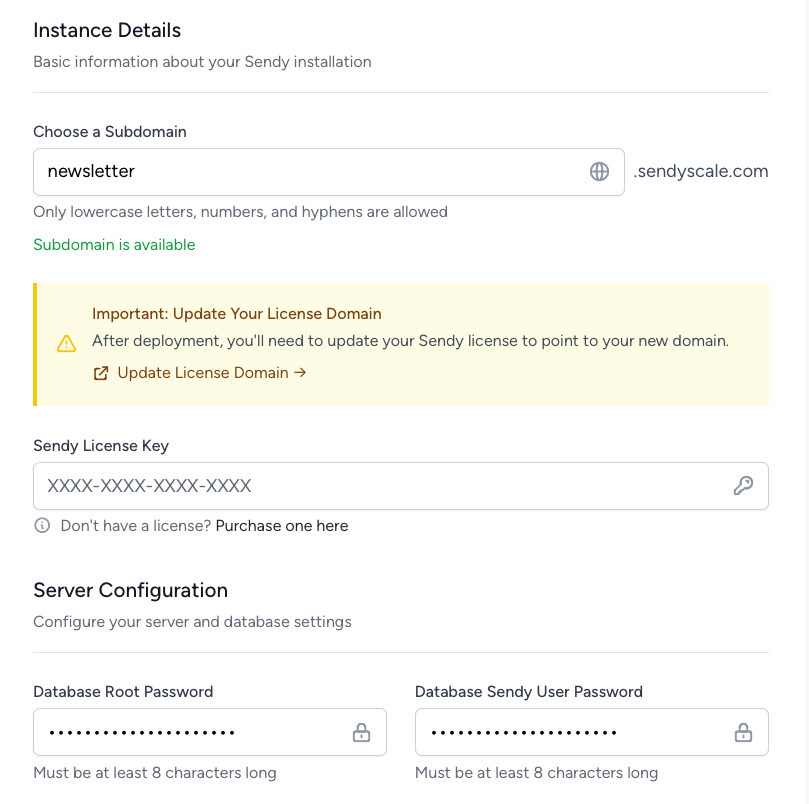Click the lock icon in Root Password field
This screenshot has width=809, height=804.
[x=361, y=732]
